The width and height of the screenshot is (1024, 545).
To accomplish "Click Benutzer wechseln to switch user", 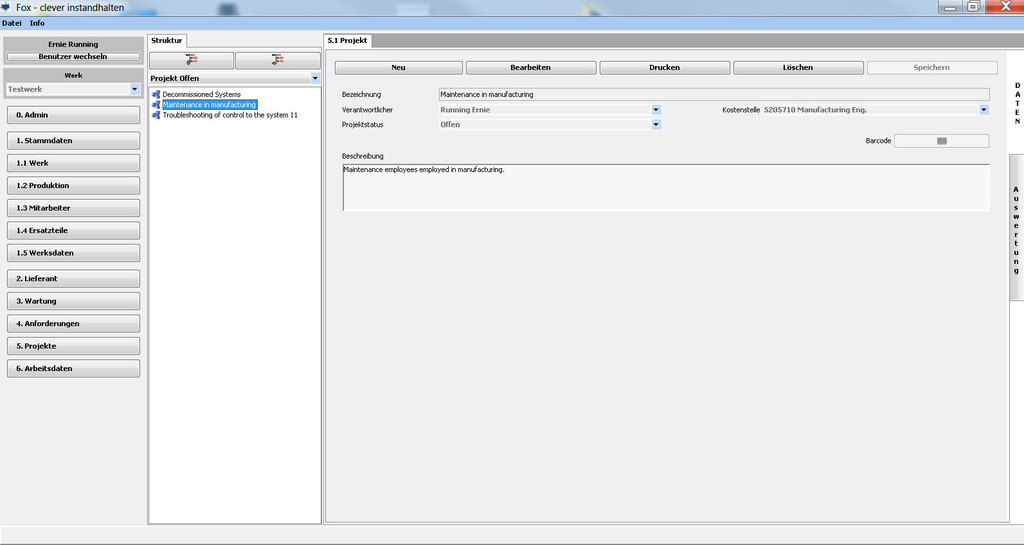I will coord(73,57).
